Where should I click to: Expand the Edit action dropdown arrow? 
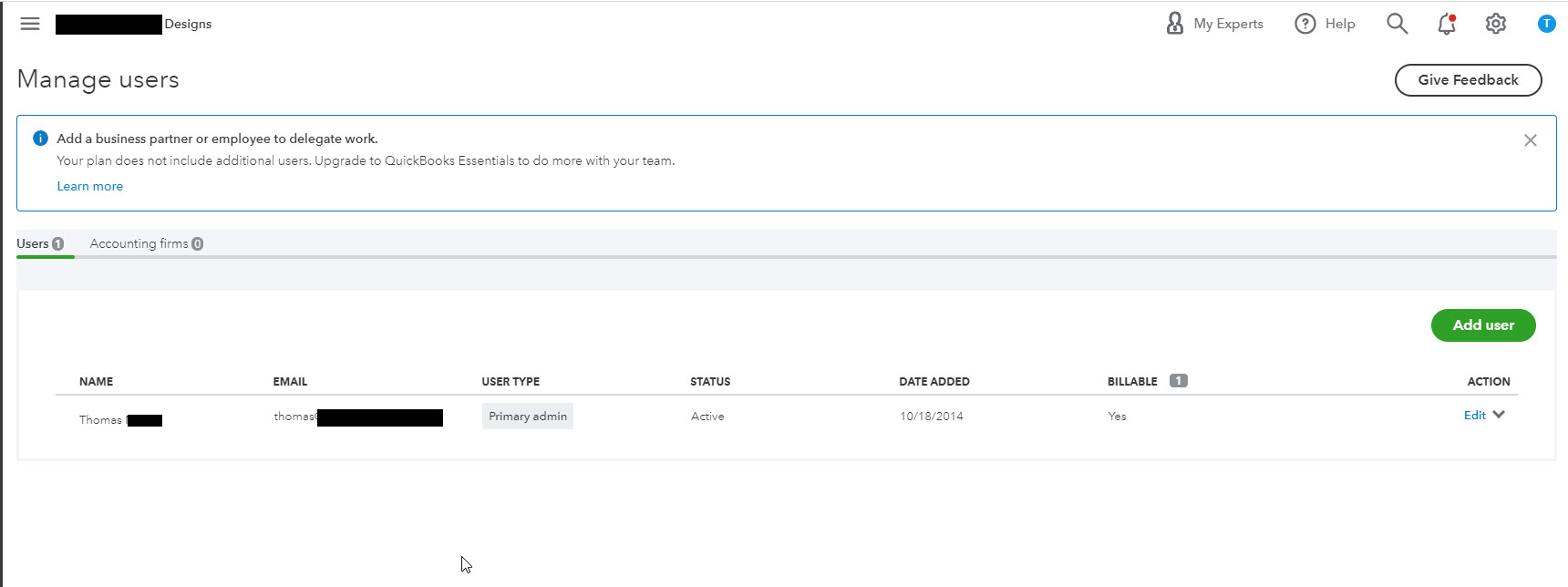click(1500, 415)
